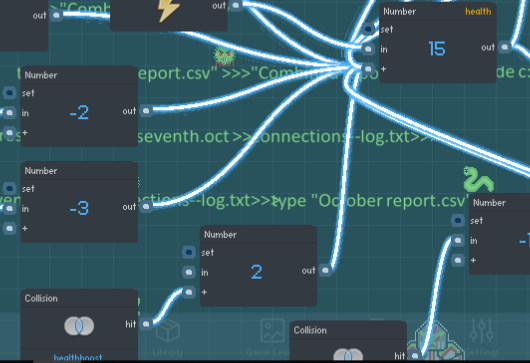
Task: Edit the health value 15
Action: [437, 49]
